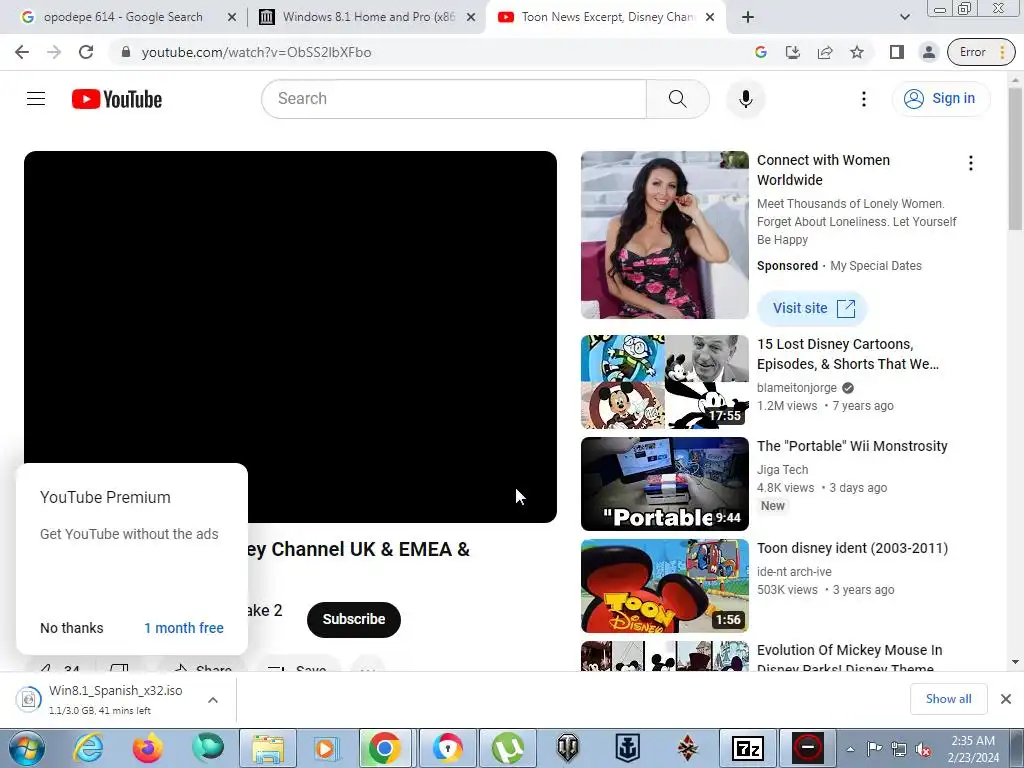Screen dimensions: 1024x768
Task: View site info padlock icon
Action: pos(126,52)
